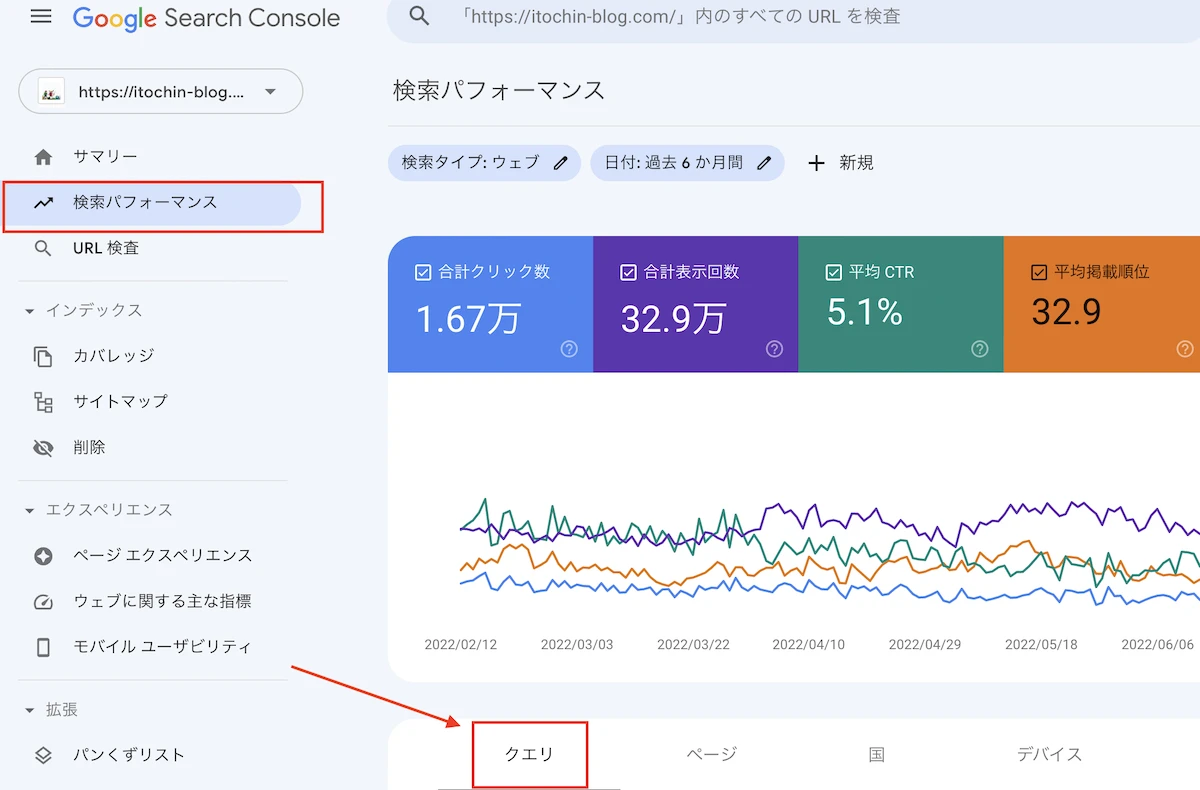The height and width of the screenshot is (790, 1200).
Task: Open サイトマップ page
Action: pyautogui.click(x=120, y=401)
